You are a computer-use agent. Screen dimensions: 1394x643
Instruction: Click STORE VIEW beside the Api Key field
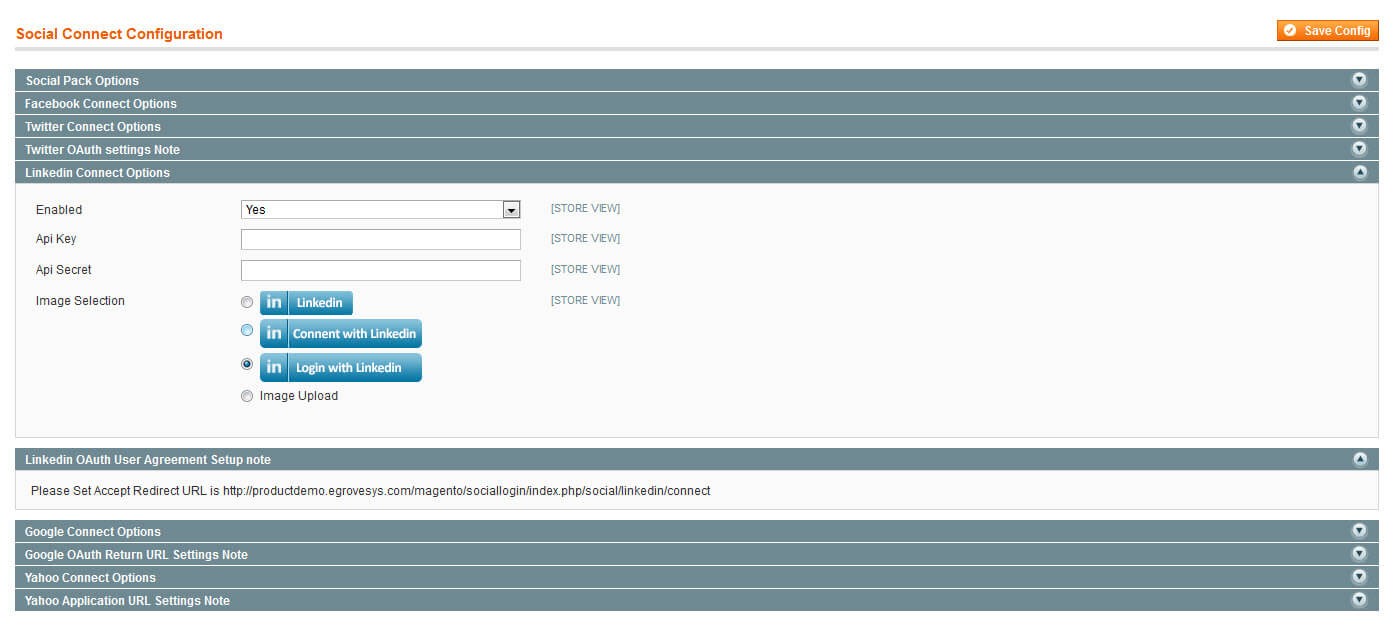(x=585, y=238)
